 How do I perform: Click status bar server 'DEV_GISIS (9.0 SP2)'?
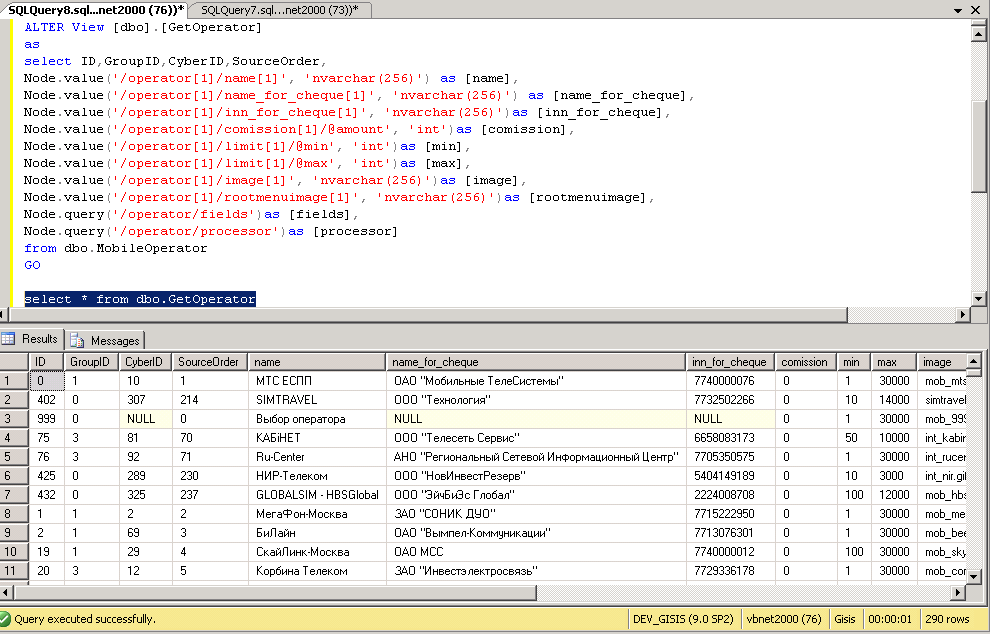click(683, 619)
